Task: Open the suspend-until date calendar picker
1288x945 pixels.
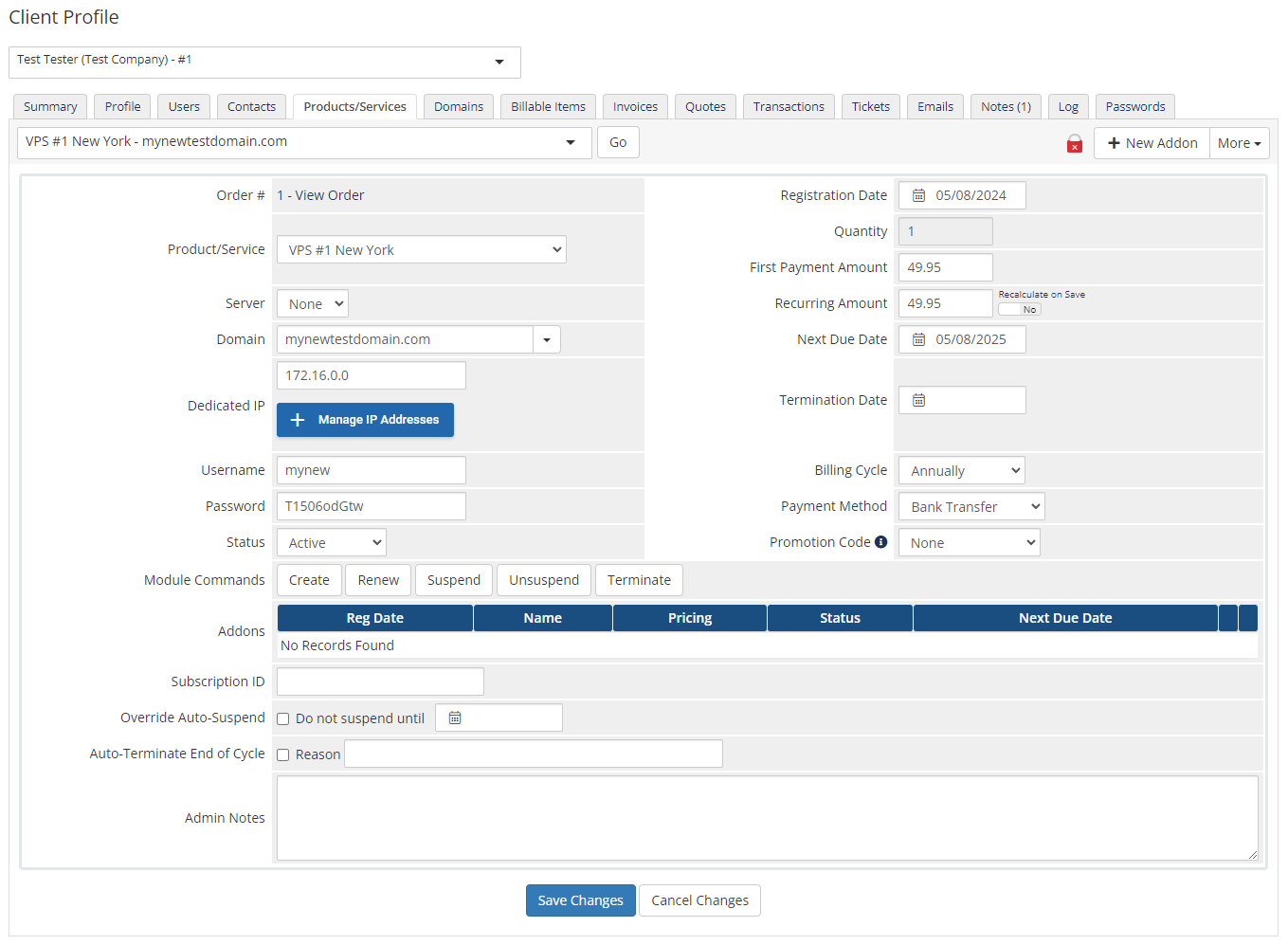Action: [x=454, y=718]
